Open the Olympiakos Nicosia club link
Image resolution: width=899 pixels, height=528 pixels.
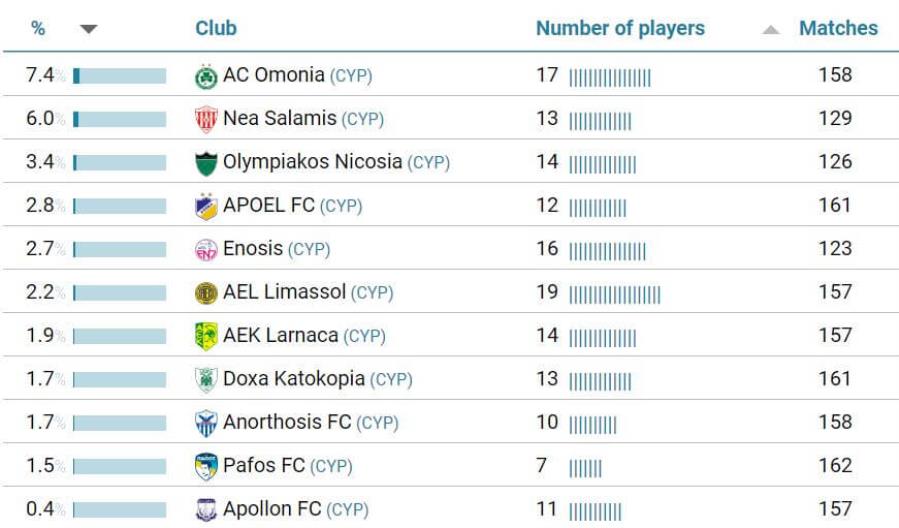point(312,162)
